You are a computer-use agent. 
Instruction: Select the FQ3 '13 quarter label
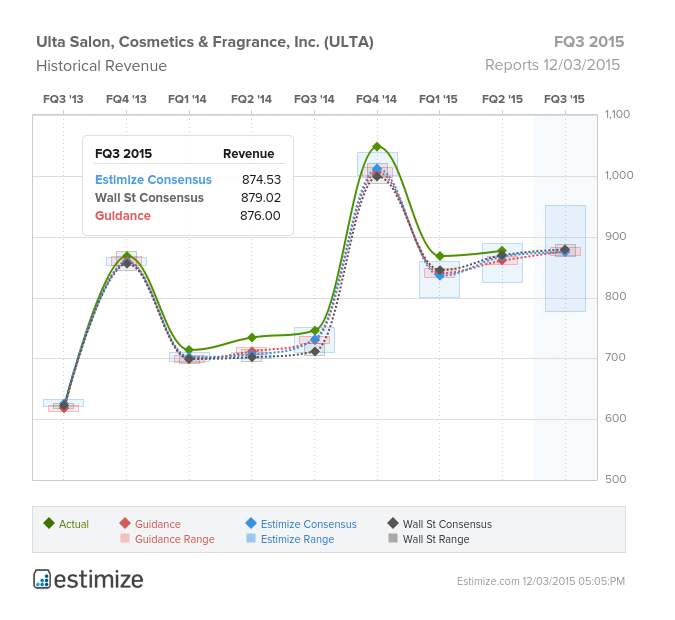[63, 99]
